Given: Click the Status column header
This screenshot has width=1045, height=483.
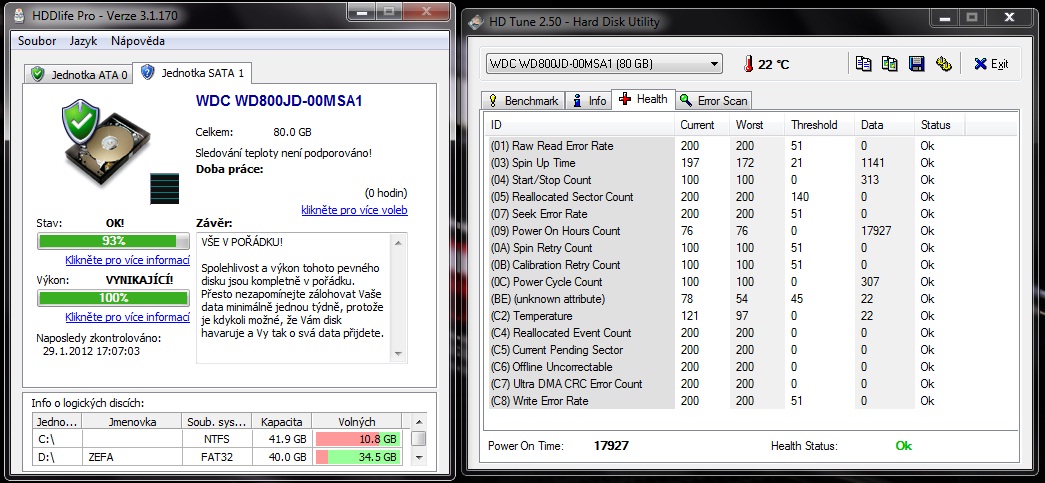Looking at the screenshot, I should [x=940, y=125].
